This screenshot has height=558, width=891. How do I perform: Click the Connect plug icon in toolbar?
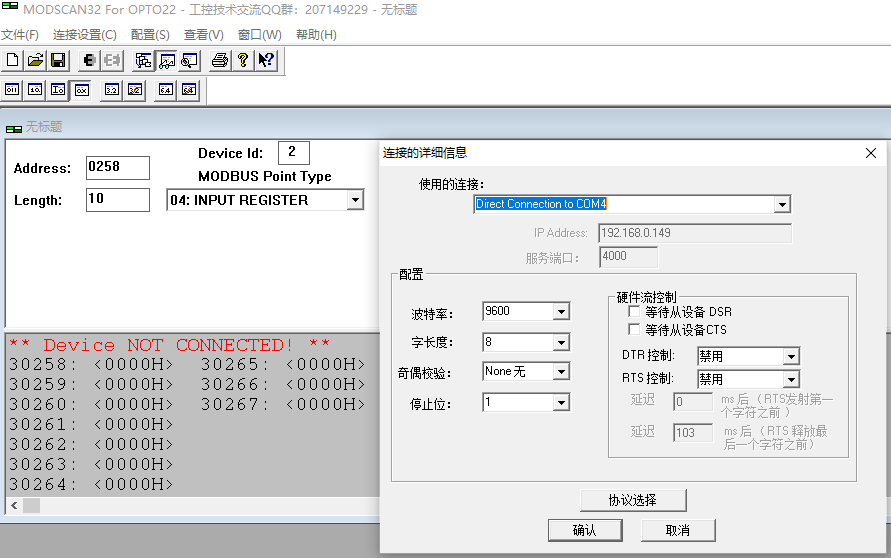[89, 60]
